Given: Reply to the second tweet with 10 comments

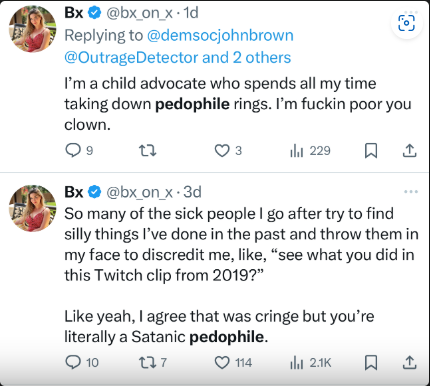Looking at the screenshot, I should click(x=82, y=362).
